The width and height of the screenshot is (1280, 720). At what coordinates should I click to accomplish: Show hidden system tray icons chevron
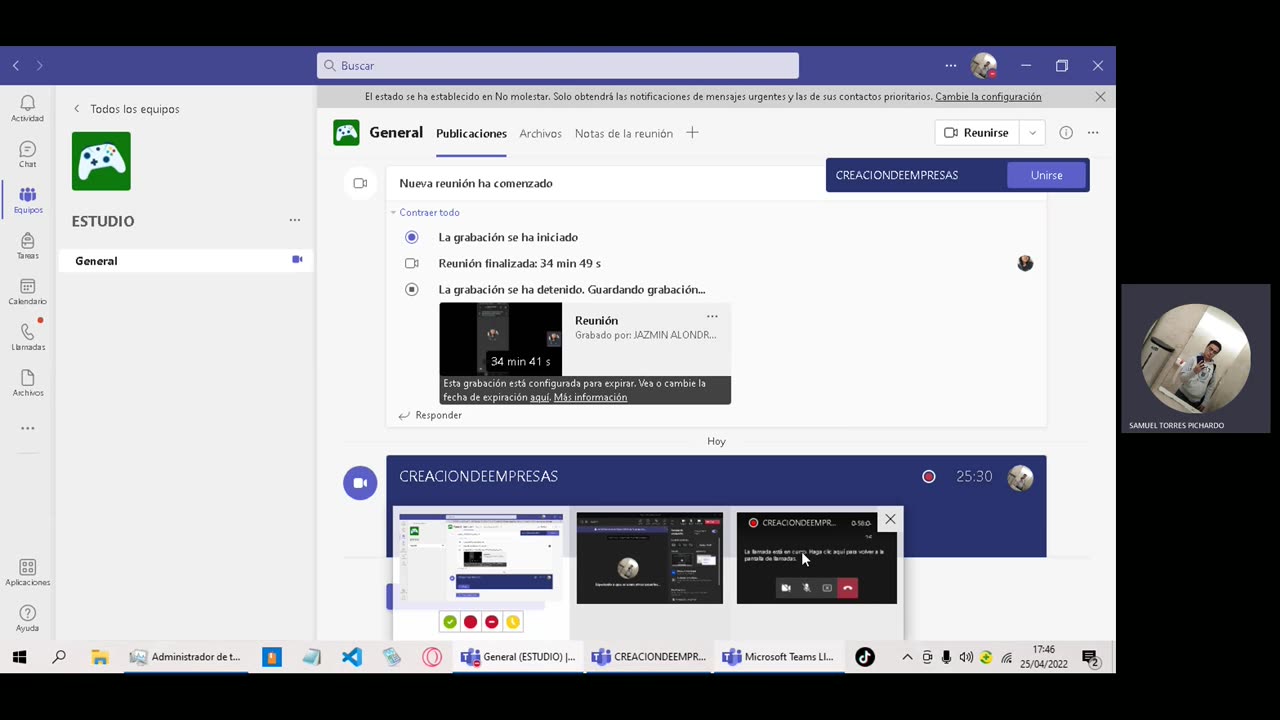[907, 657]
